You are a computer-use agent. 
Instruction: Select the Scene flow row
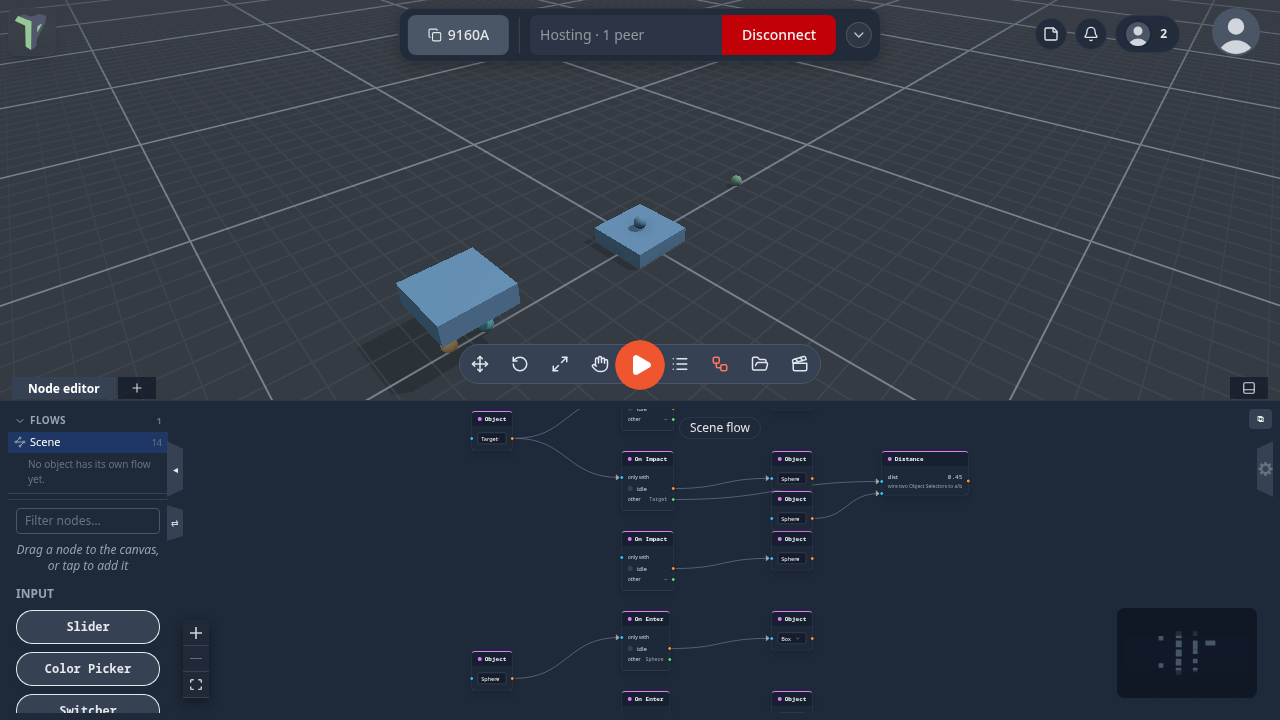[88, 442]
